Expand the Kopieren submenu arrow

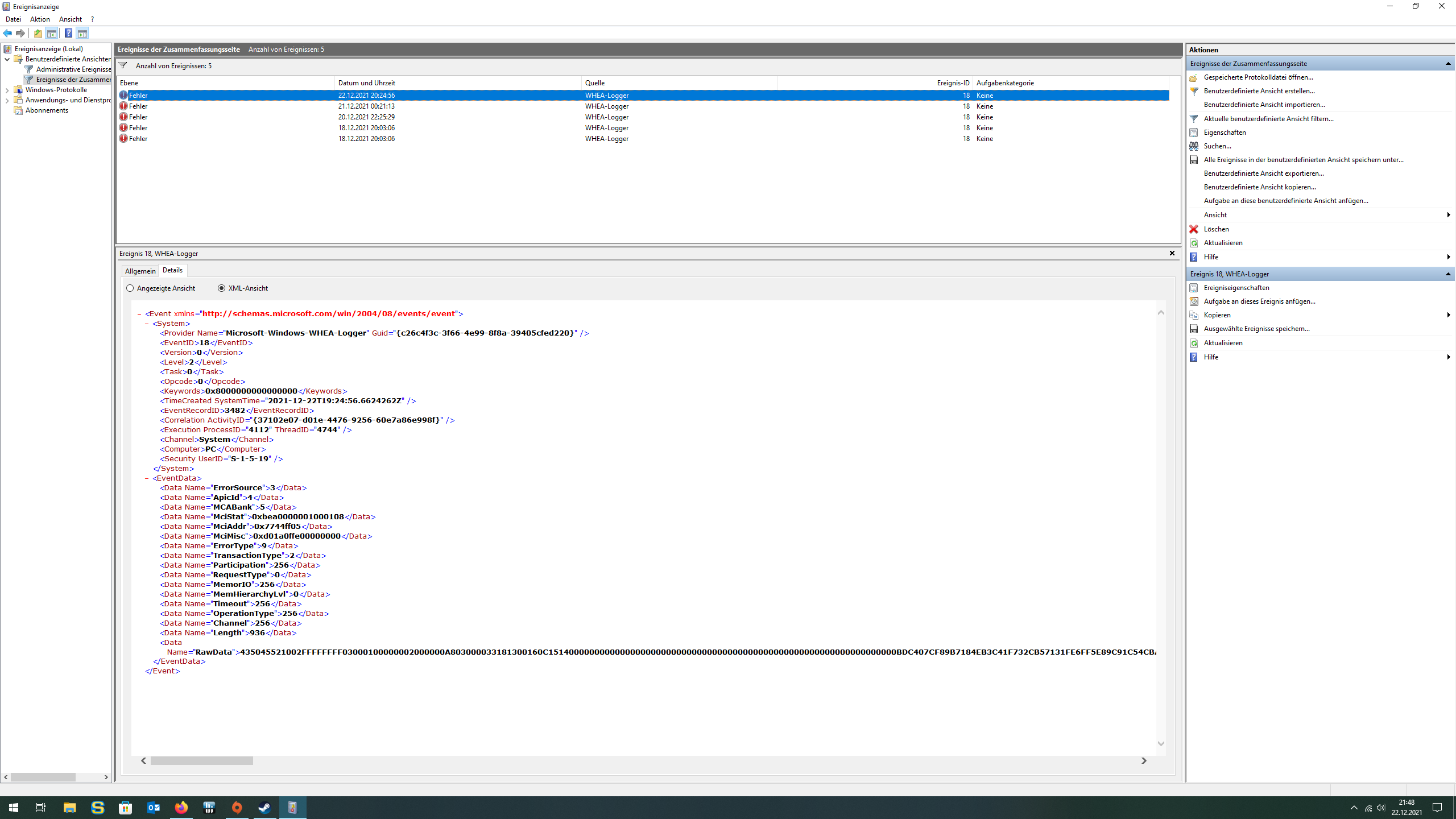pyautogui.click(x=1448, y=315)
